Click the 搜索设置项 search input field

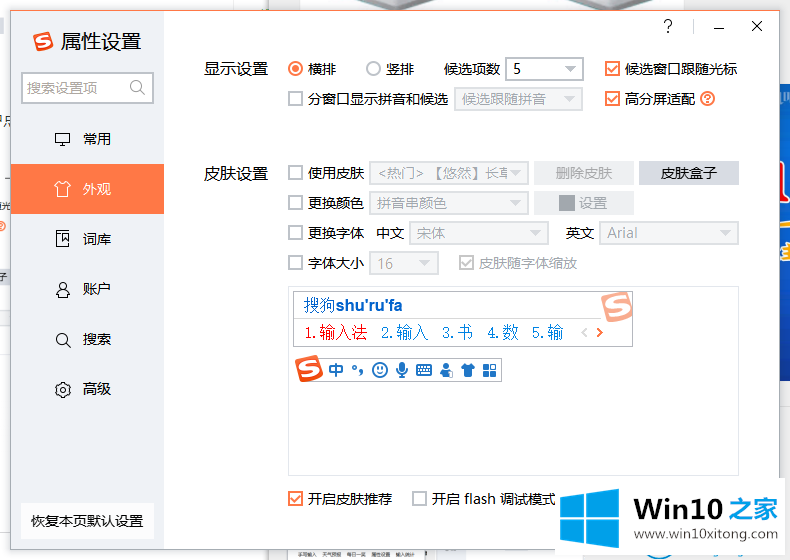[x=87, y=88]
